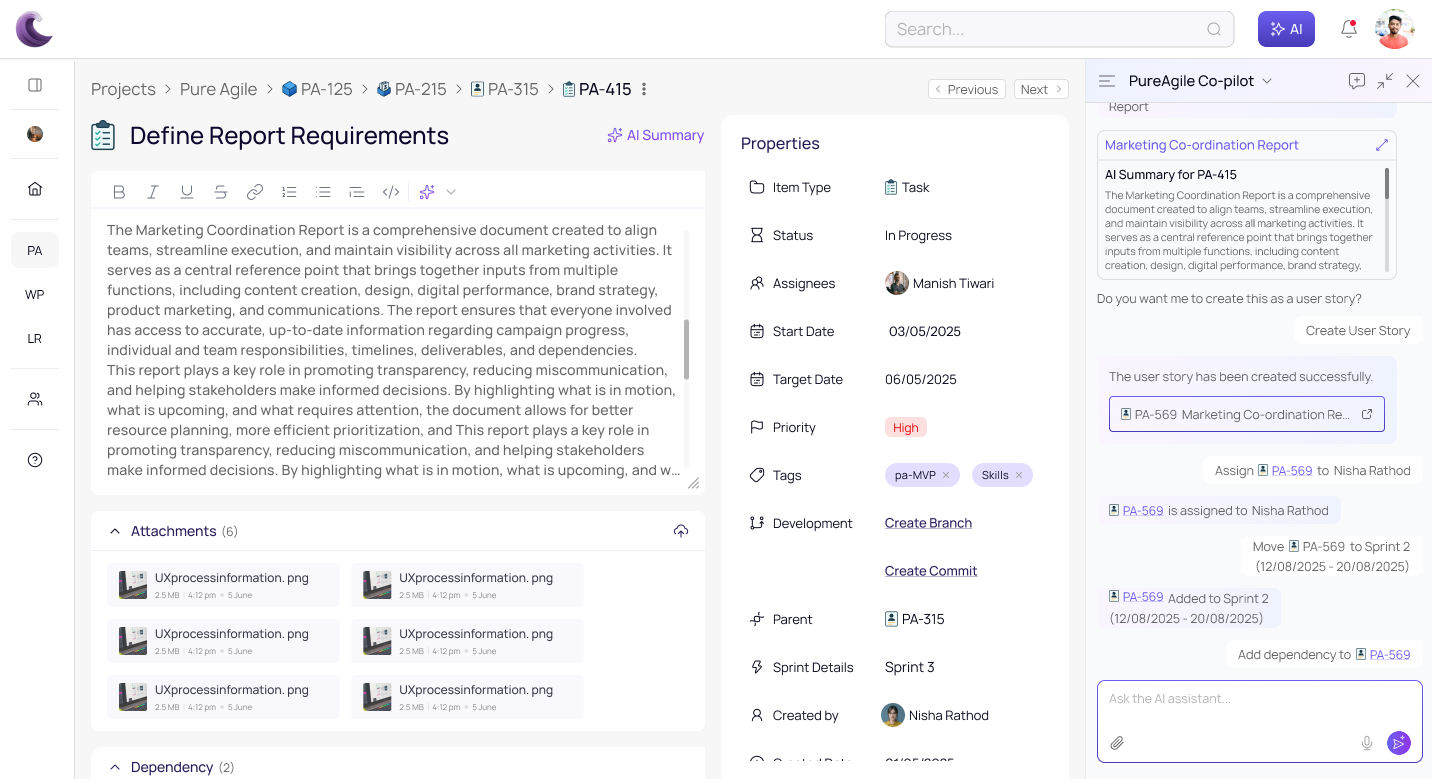Open the PA project in the sidebar
The width and height of the screenshot is (1432, 779).
(35, 250)
